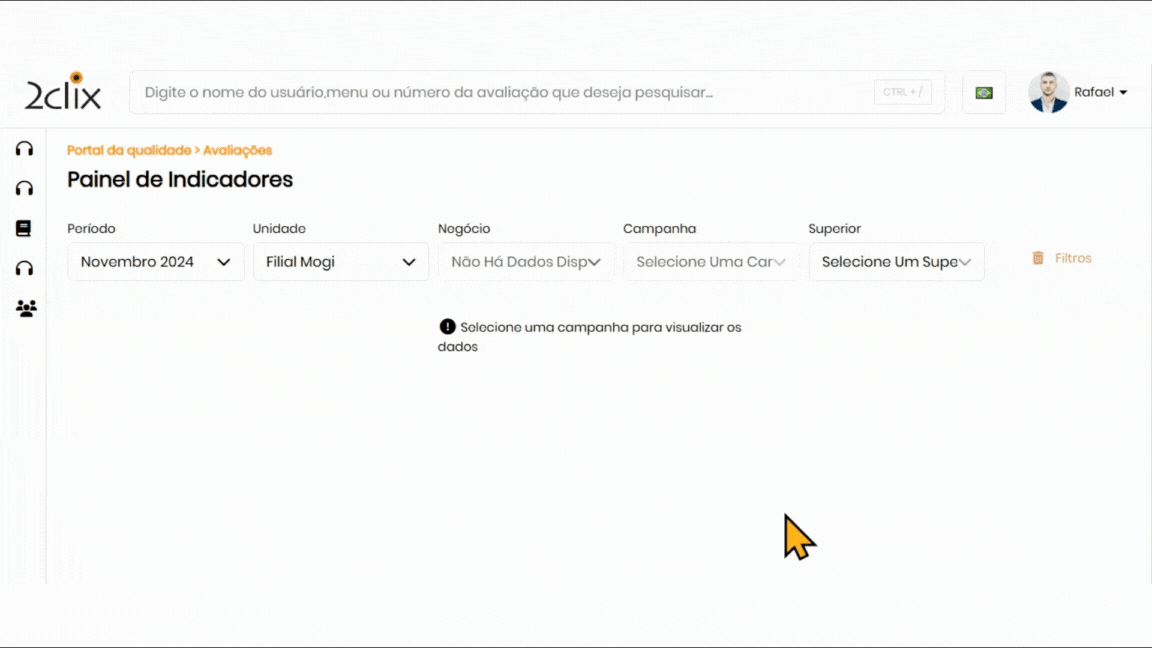Click the CTRL + / shortcut badge
The image size is (1152, 648).
tap(902, 92)
